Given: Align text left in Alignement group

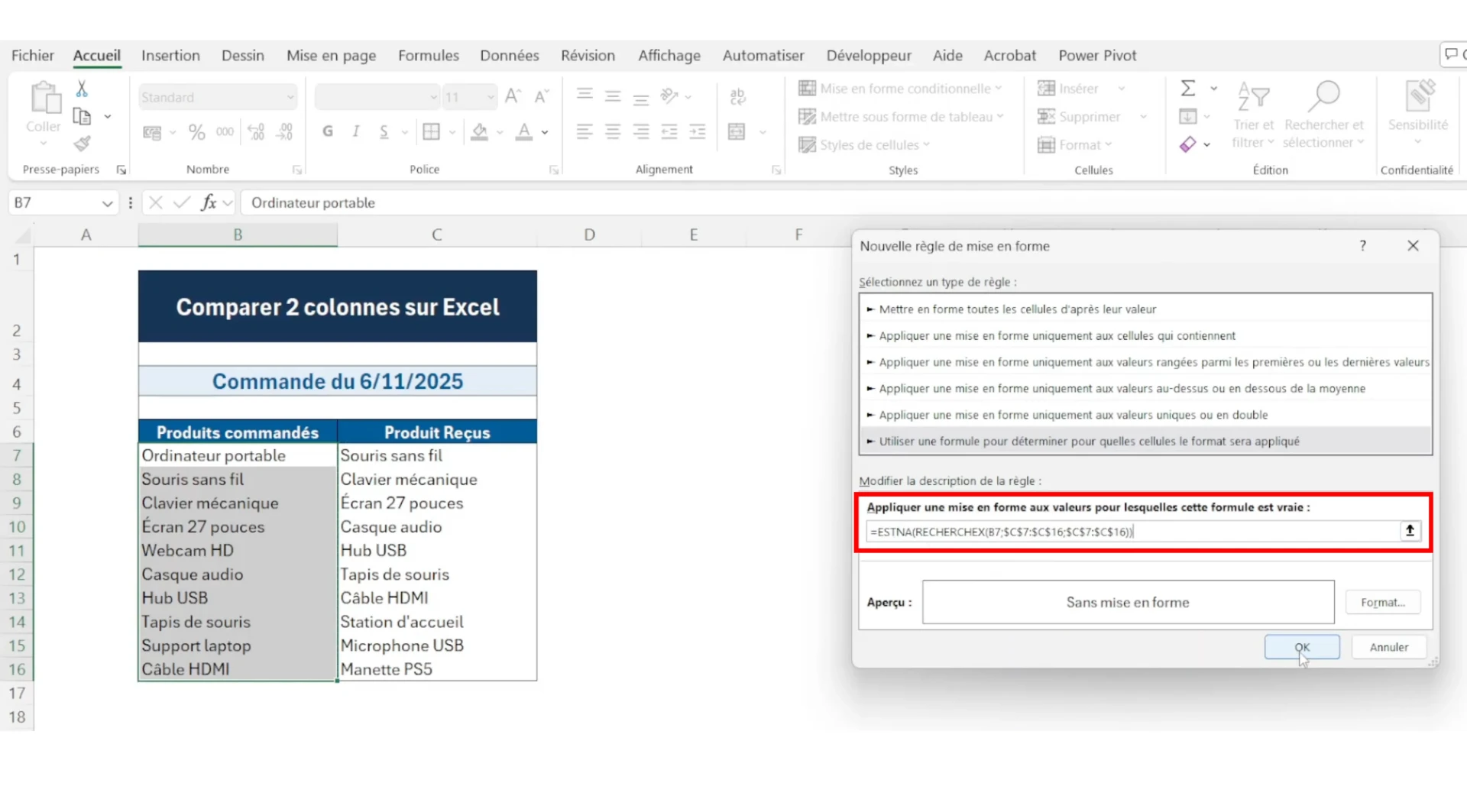Looking at the screenshot, I should pos(585,131).
